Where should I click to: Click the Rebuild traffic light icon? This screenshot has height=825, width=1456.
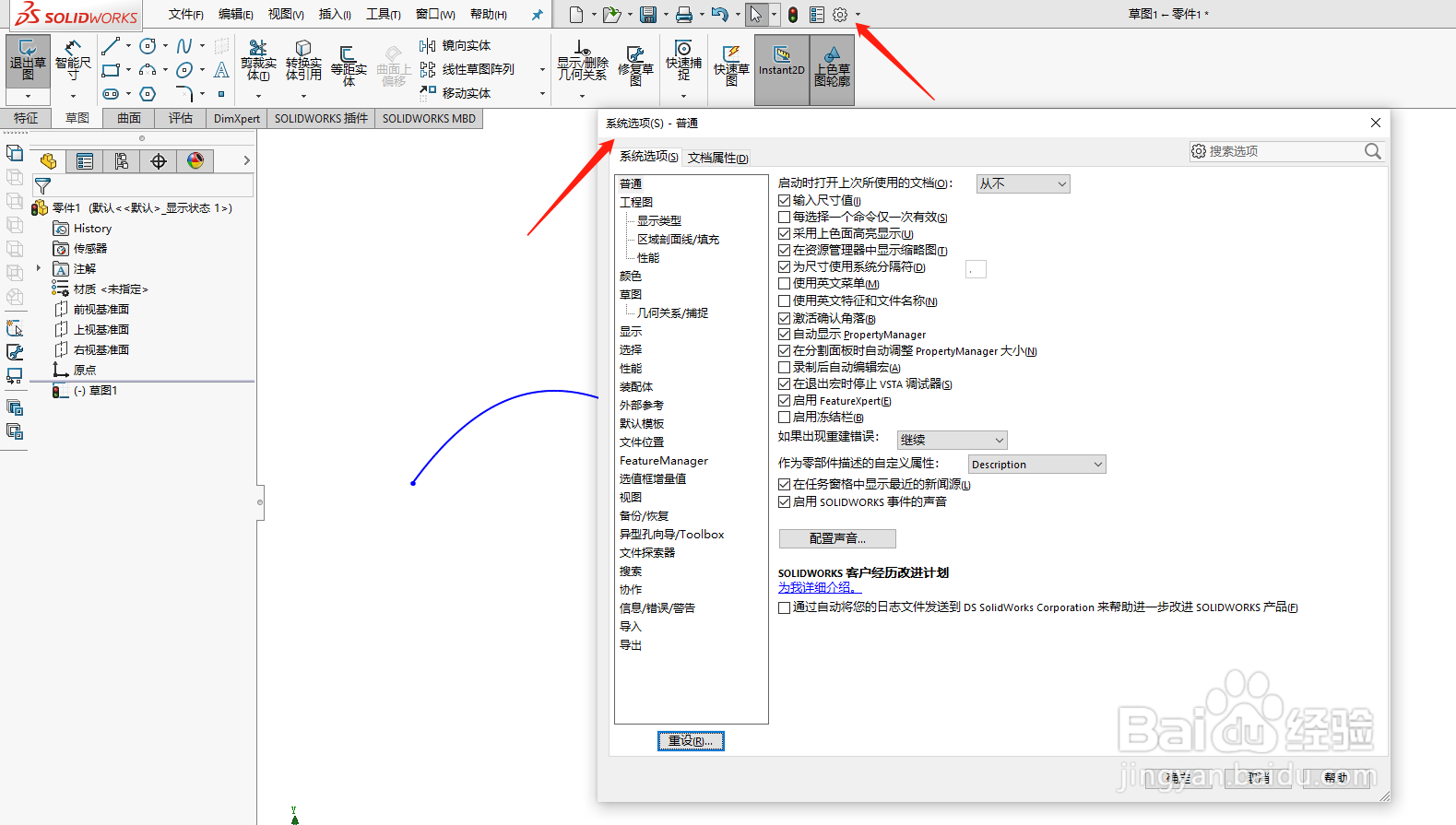click(x=793, y=15)
